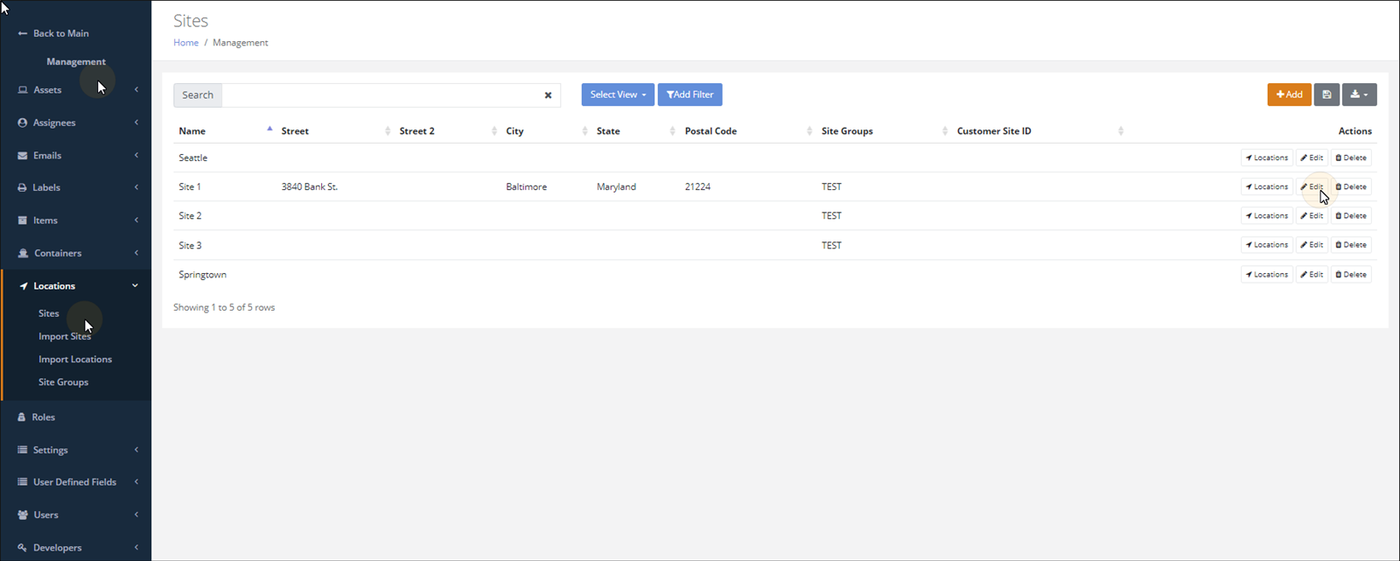Image resolution: width=1400 pixels, height=561 pixels.
Task: Click the Items list icon
Action: 23,220
